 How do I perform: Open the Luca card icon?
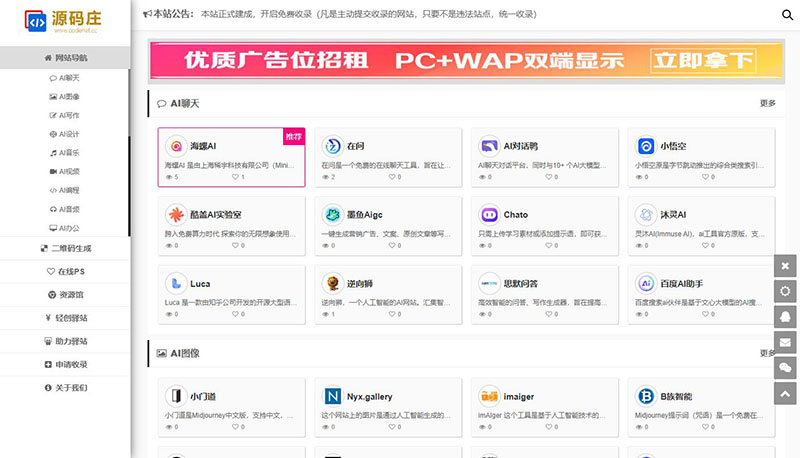click(x=176, y=284)
